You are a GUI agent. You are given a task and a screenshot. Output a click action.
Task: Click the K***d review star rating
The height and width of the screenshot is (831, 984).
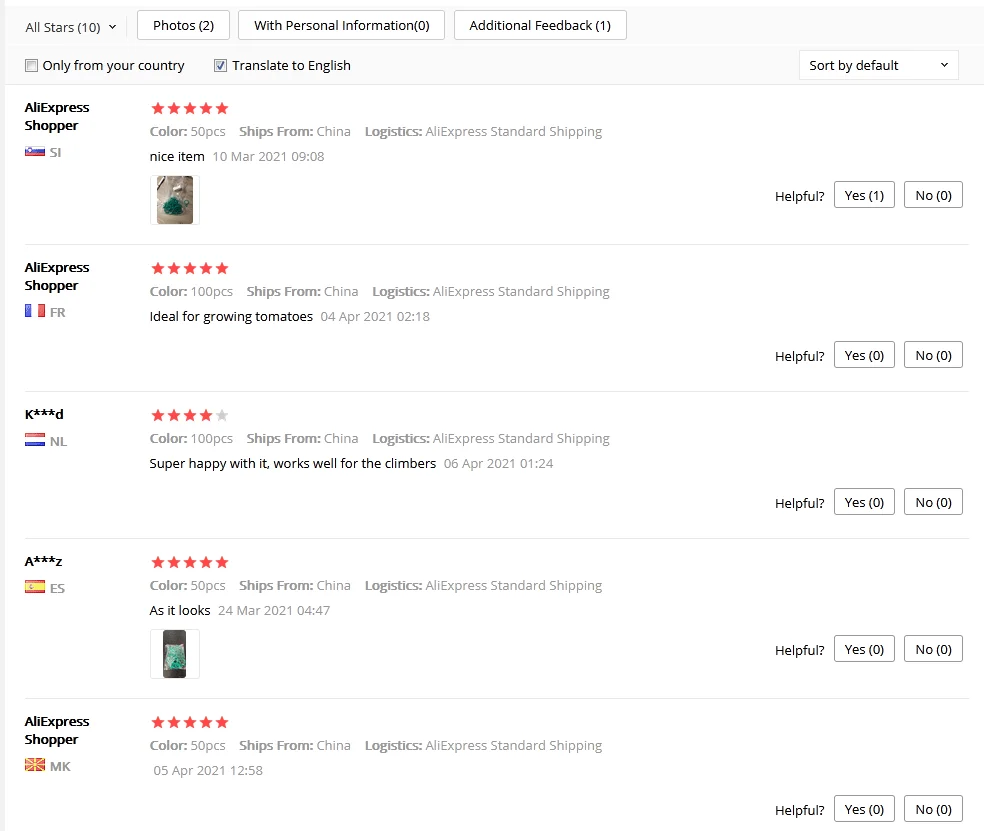[189, 415]
